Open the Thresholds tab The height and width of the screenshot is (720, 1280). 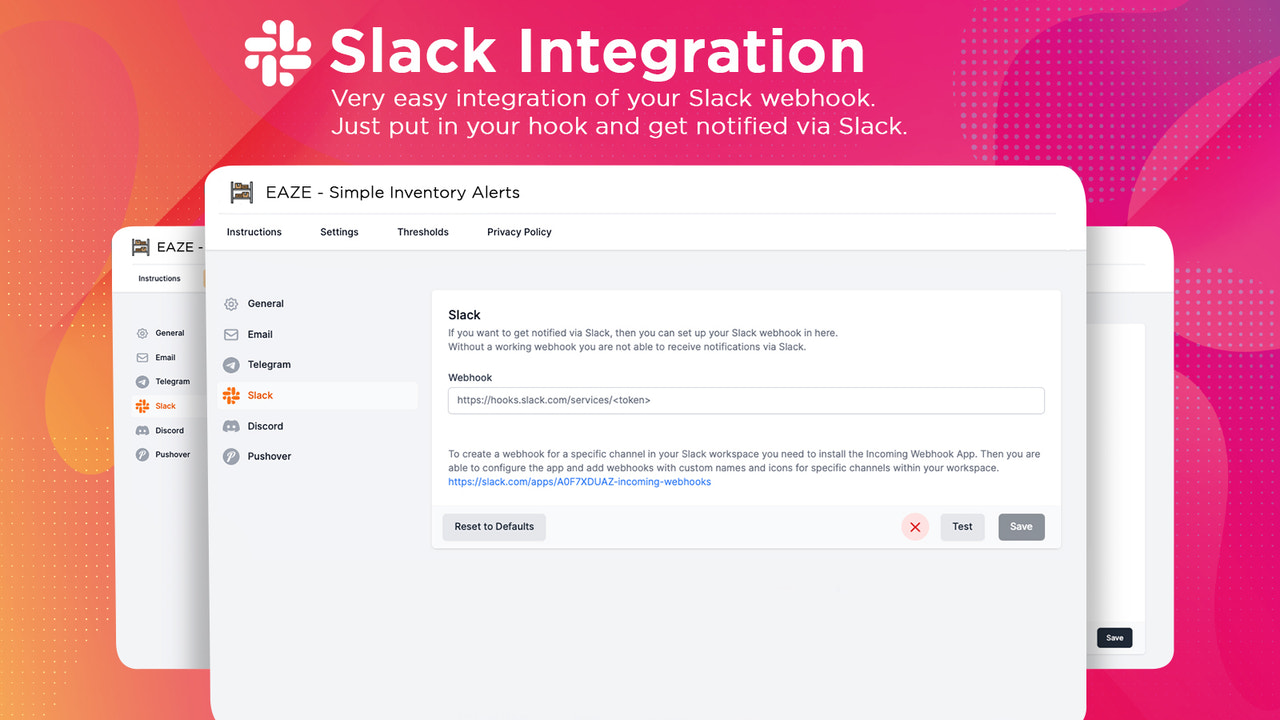coord(422,232)
